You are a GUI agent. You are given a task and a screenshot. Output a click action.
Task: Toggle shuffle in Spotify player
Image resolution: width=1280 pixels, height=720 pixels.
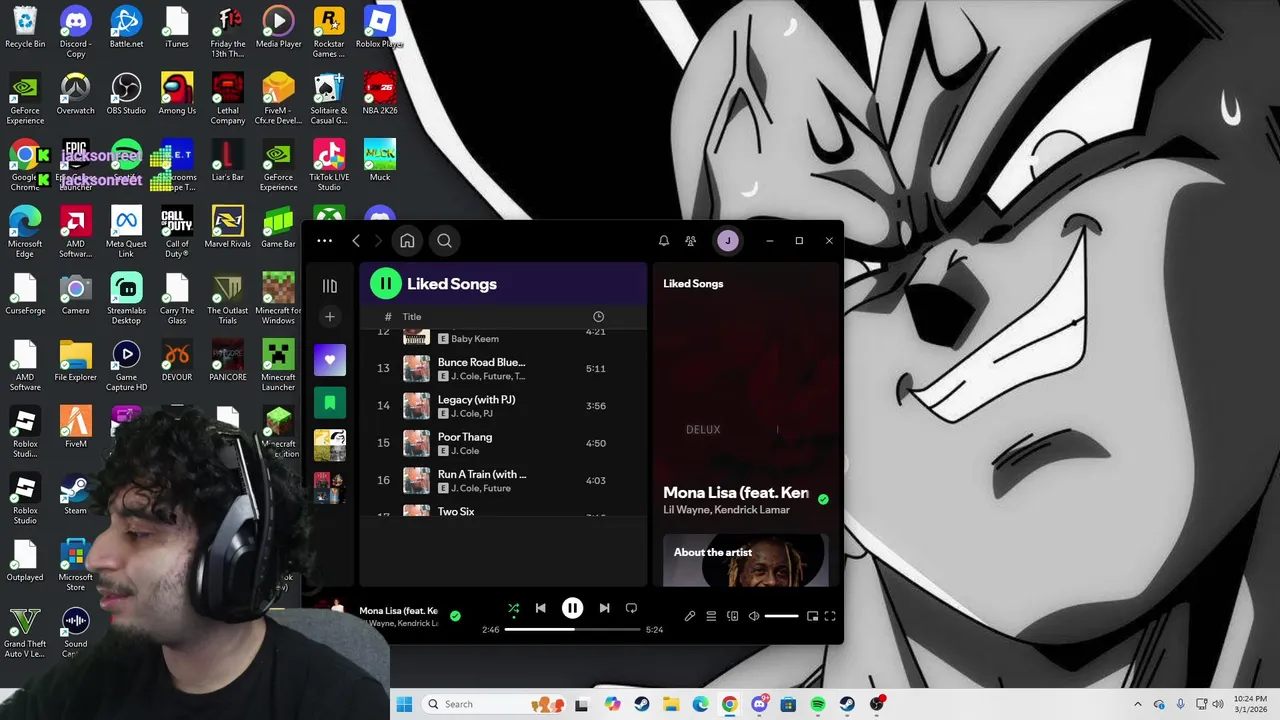pyautogui.click(x=513, y=608)
